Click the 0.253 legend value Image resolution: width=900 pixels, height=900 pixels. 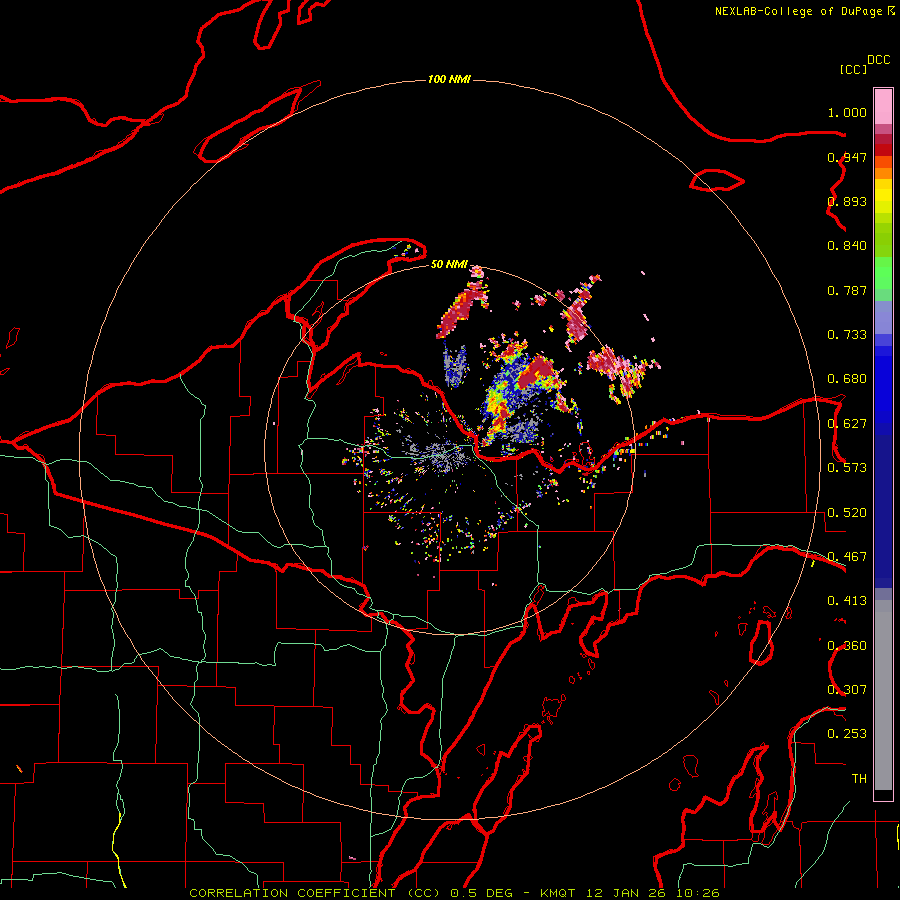coord(847,734)
